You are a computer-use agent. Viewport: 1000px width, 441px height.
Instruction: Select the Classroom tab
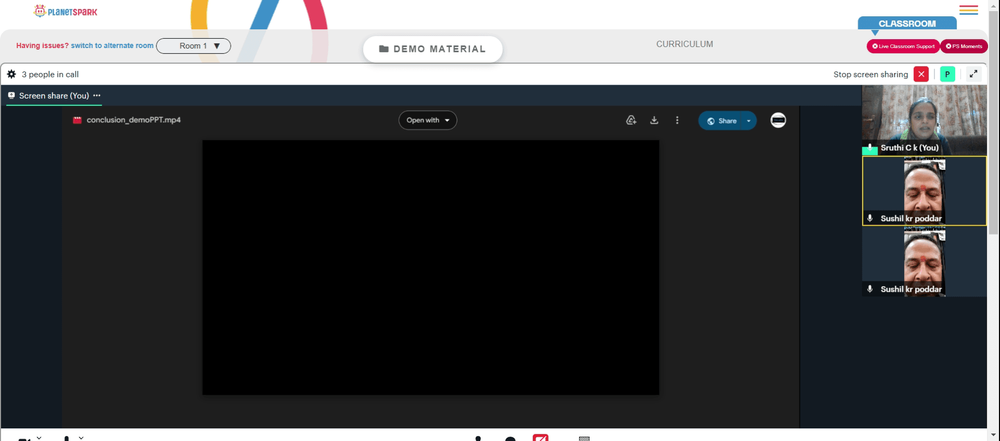click(907, 24)
